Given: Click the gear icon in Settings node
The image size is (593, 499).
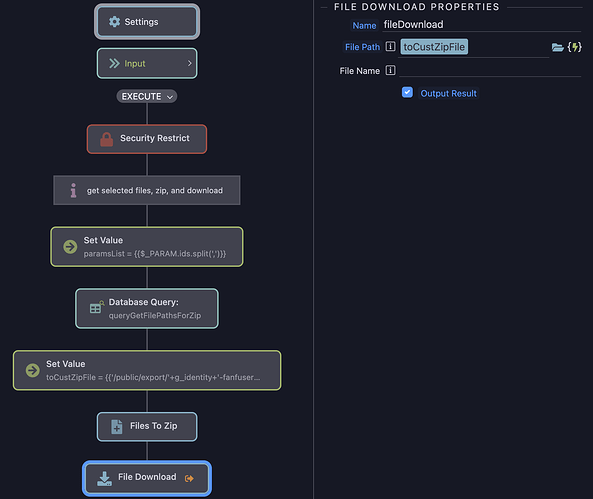Looking at the screenshot, I should (x=114, y=22).
